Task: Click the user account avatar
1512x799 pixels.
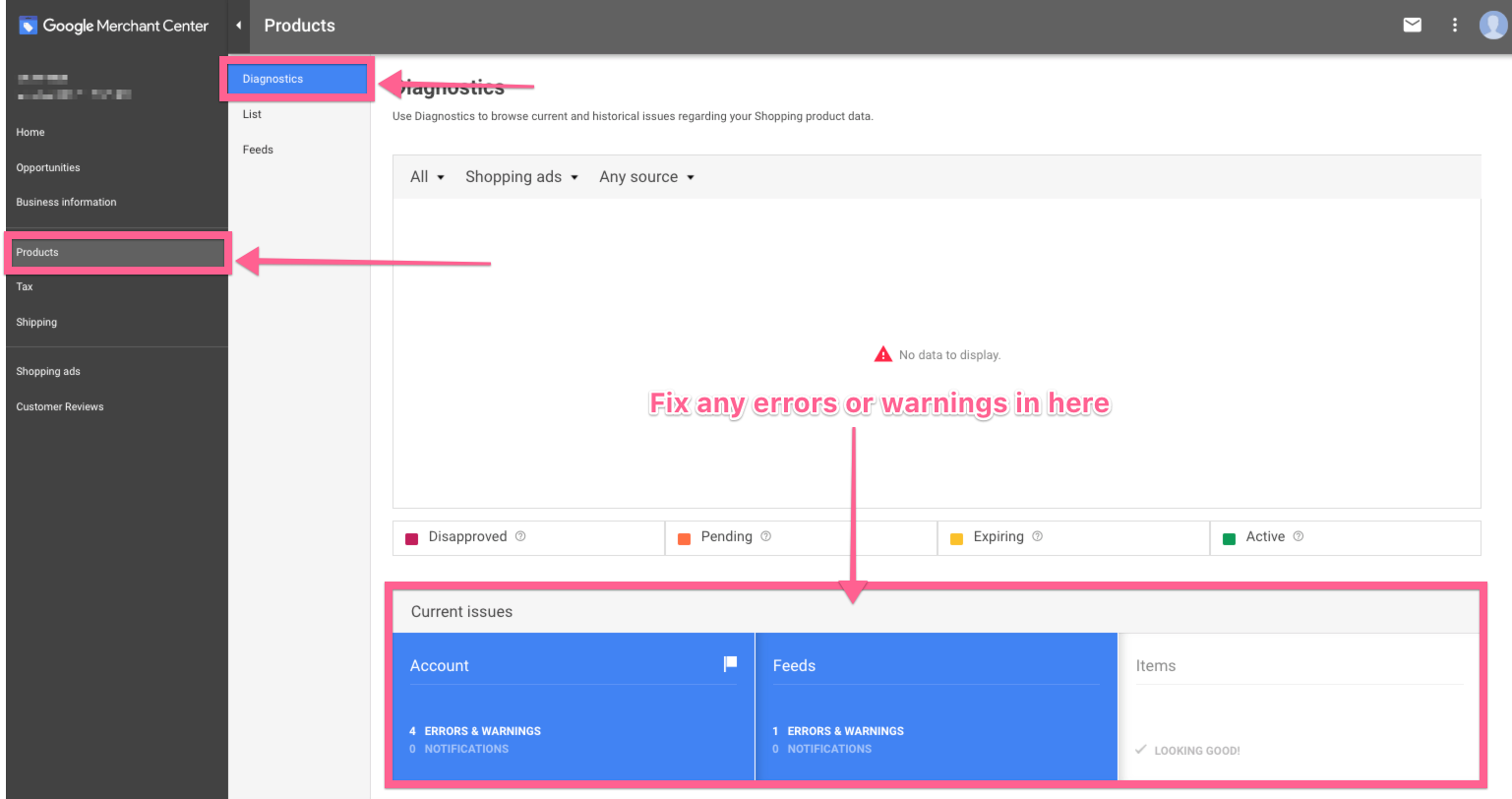Action: [1493, 26]
